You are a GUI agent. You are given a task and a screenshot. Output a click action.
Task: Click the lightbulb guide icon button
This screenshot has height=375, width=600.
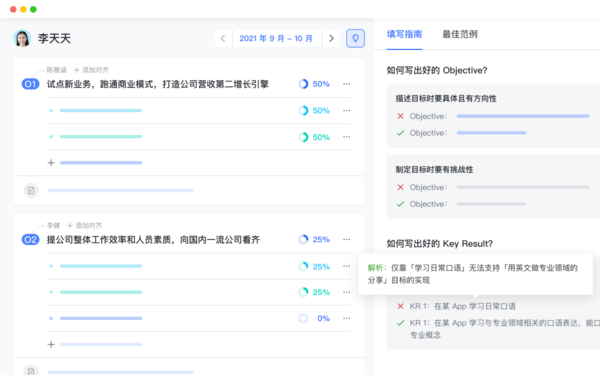click(x=355, y=38)
